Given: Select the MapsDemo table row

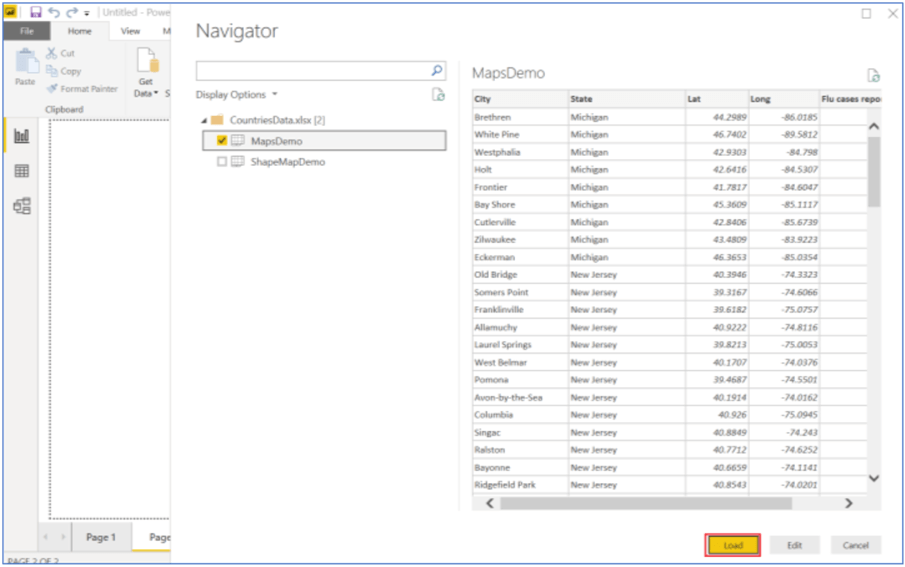Looking at the screenshot, I should coord(324,140).
